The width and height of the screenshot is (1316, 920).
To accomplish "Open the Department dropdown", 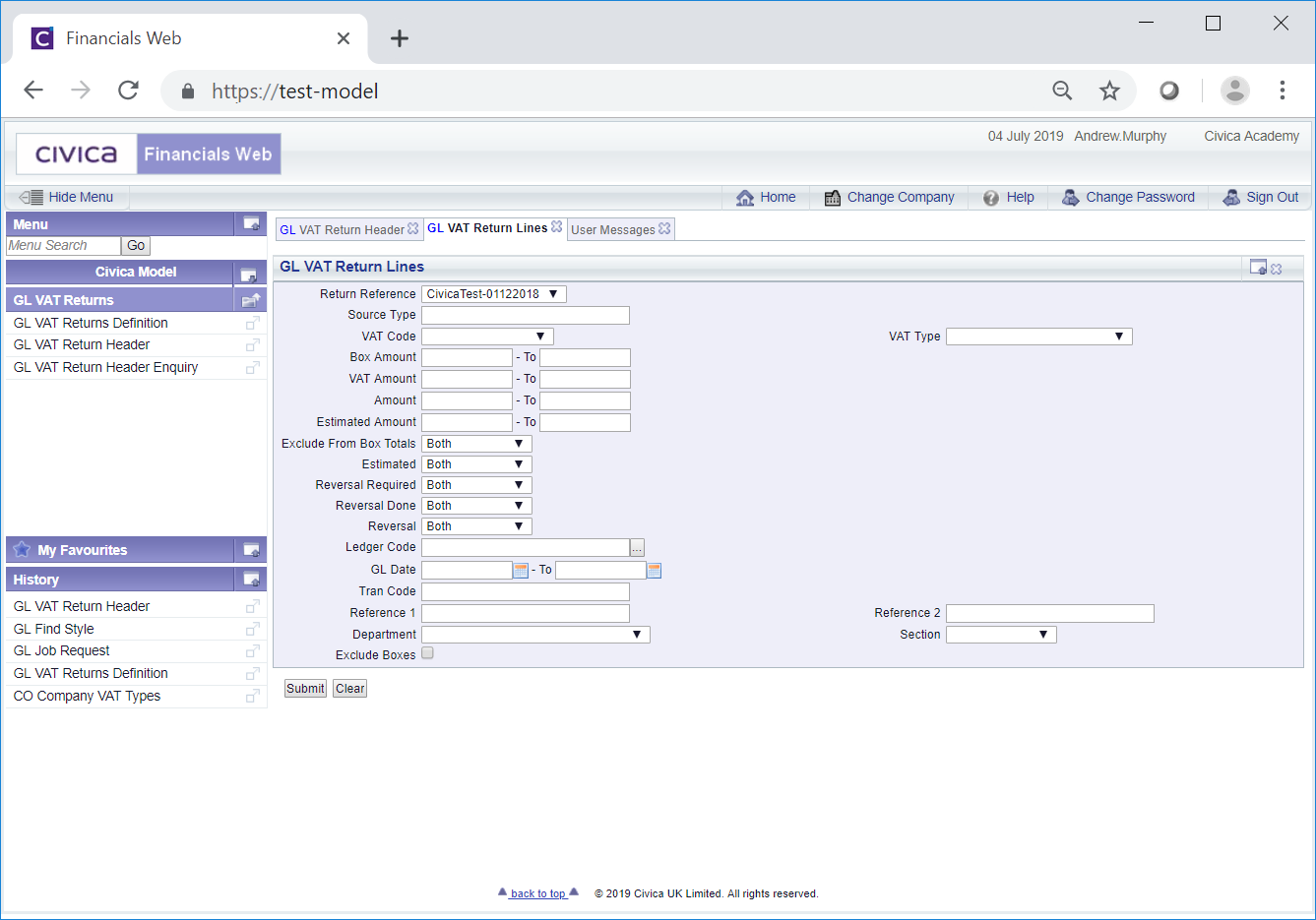I will pyautogui.click(x=535, y=635).
